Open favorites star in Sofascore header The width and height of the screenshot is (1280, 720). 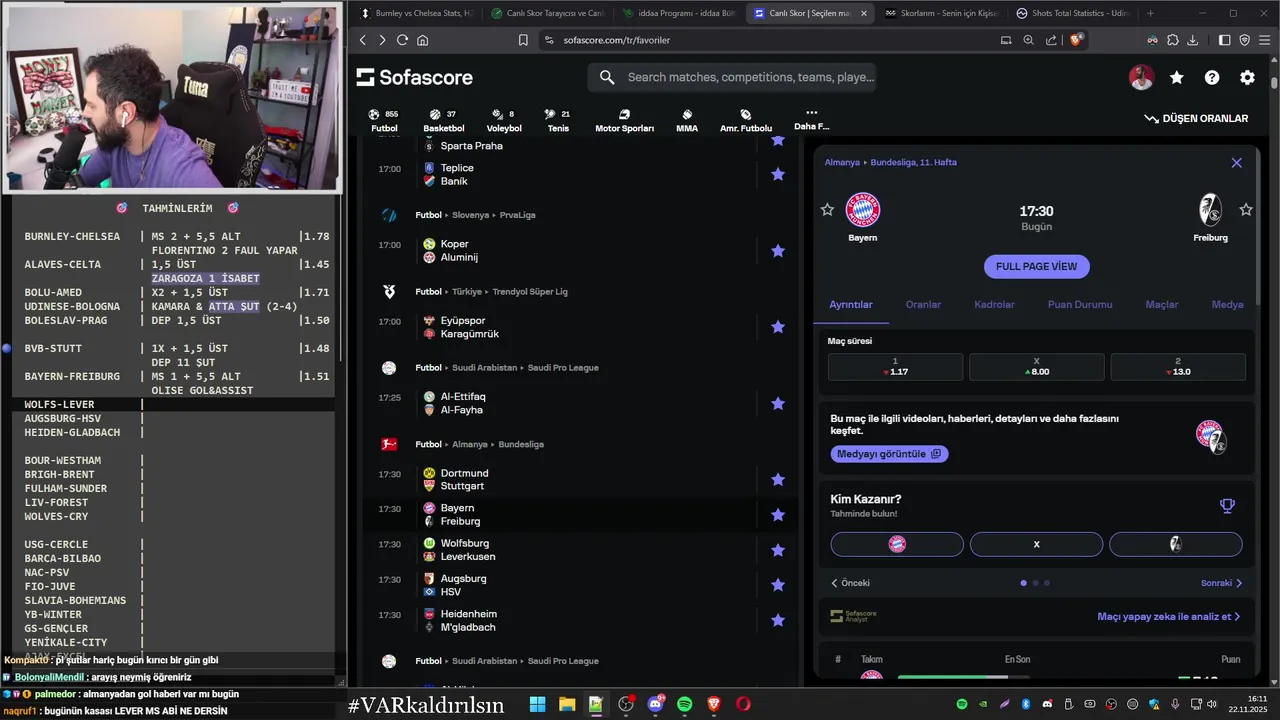point(1177,77)
